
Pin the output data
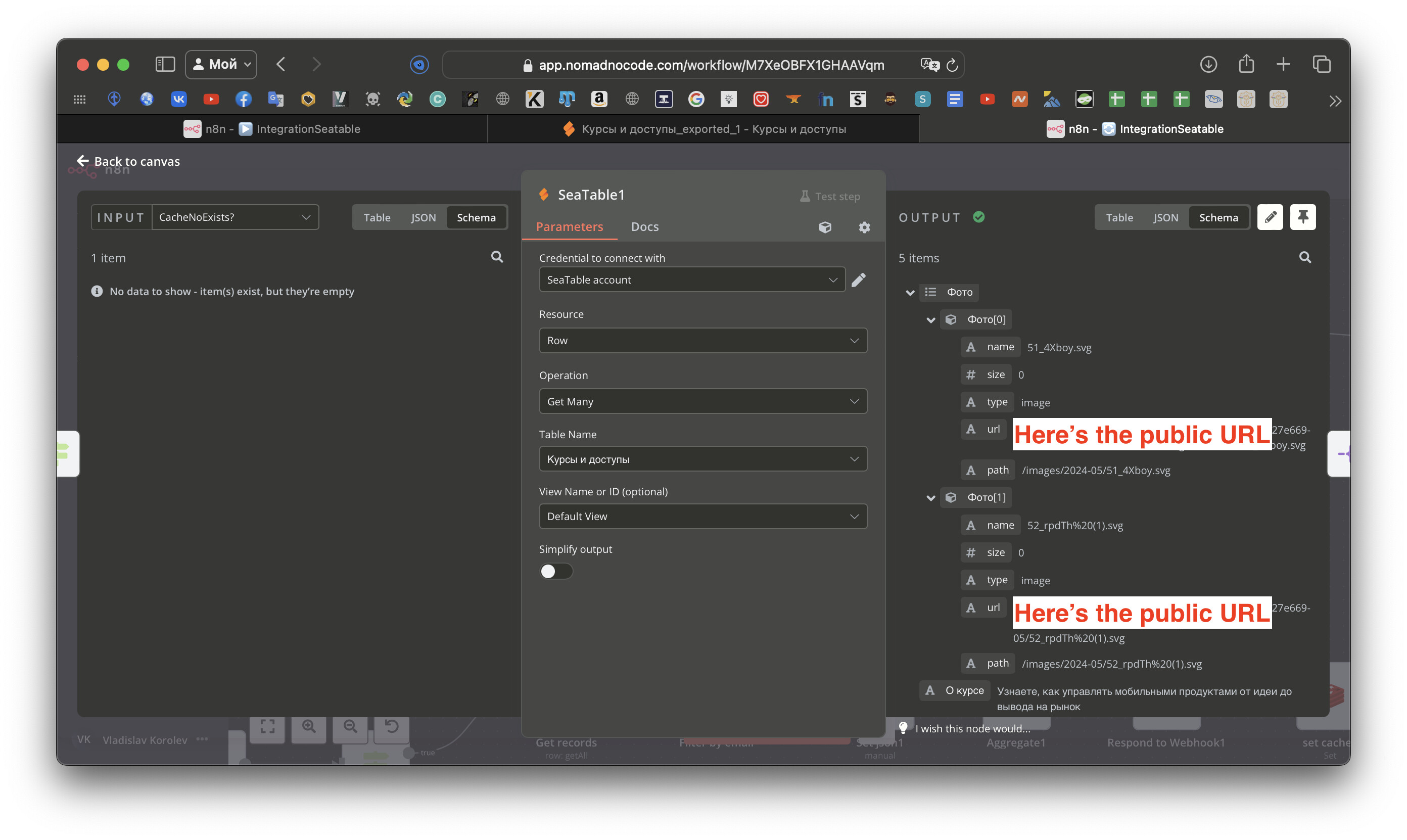click(1303, 217)
